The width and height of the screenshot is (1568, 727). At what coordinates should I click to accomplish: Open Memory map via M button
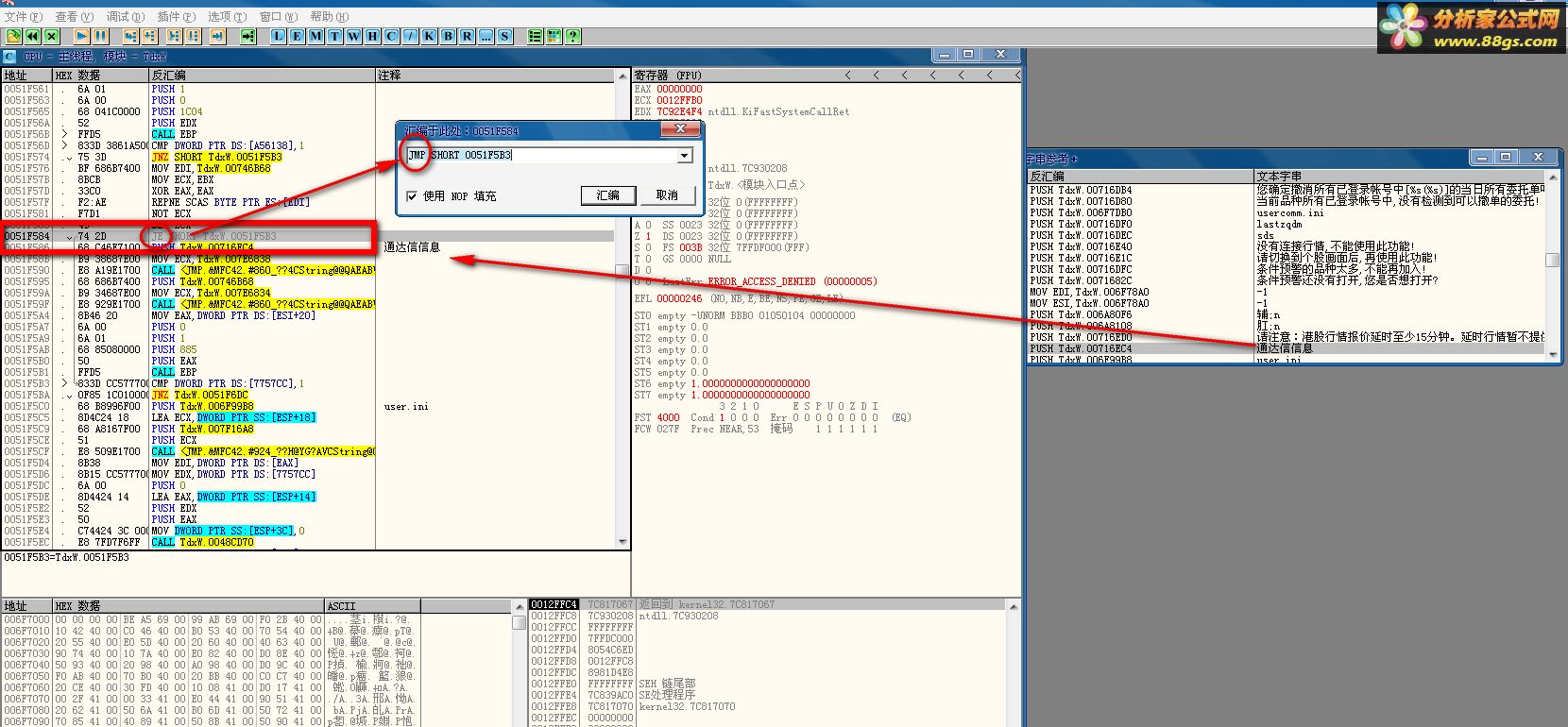point(316,36)
